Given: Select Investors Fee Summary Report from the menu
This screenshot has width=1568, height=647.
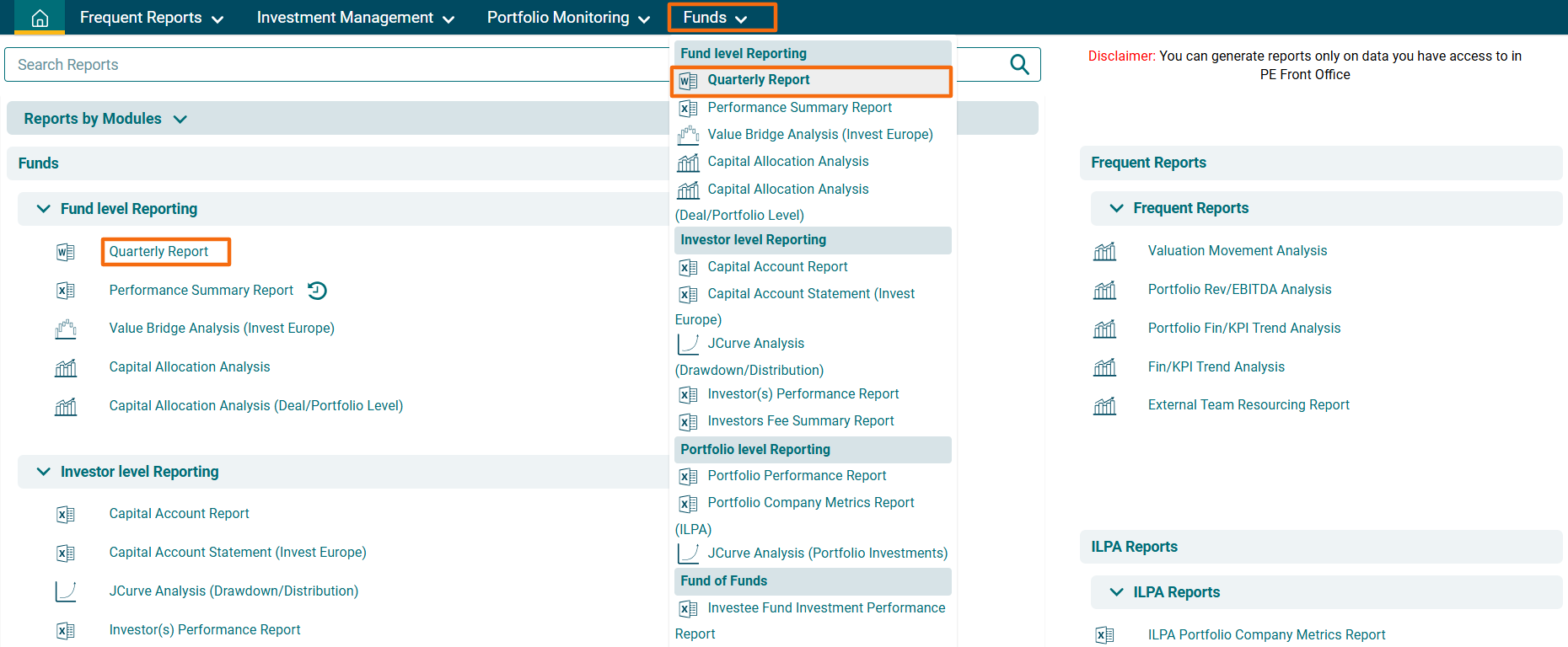Looking at the screenshot, I should click(x=800, y=421).
